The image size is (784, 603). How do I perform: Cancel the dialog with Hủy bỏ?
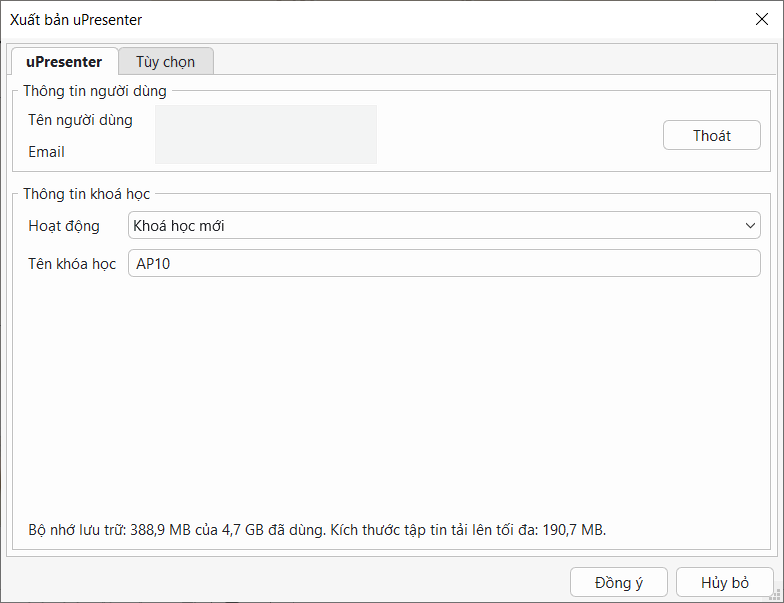pyautogui.click(x=724, y=583)
